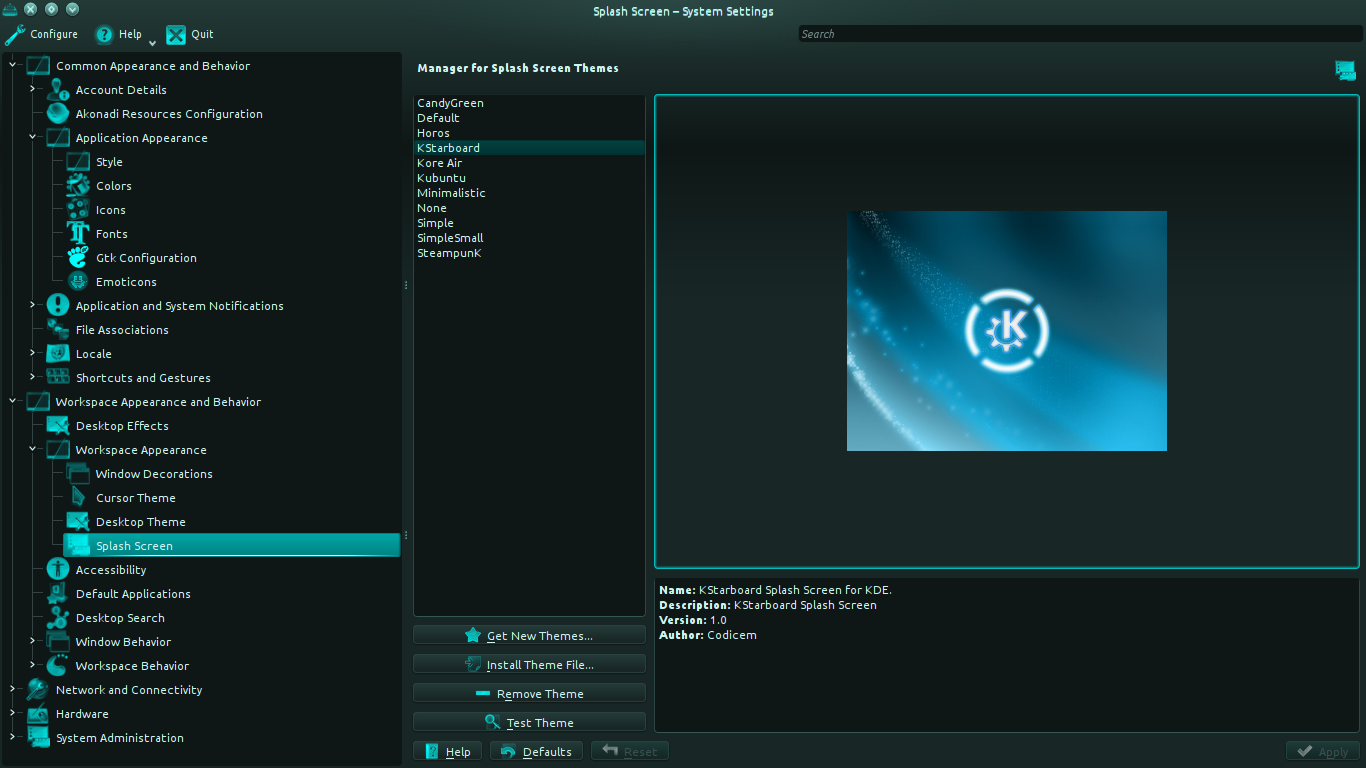Click the Shortcuts and Gestures icon
This screenshot has height=768, width=1366.
click(58, 378)
